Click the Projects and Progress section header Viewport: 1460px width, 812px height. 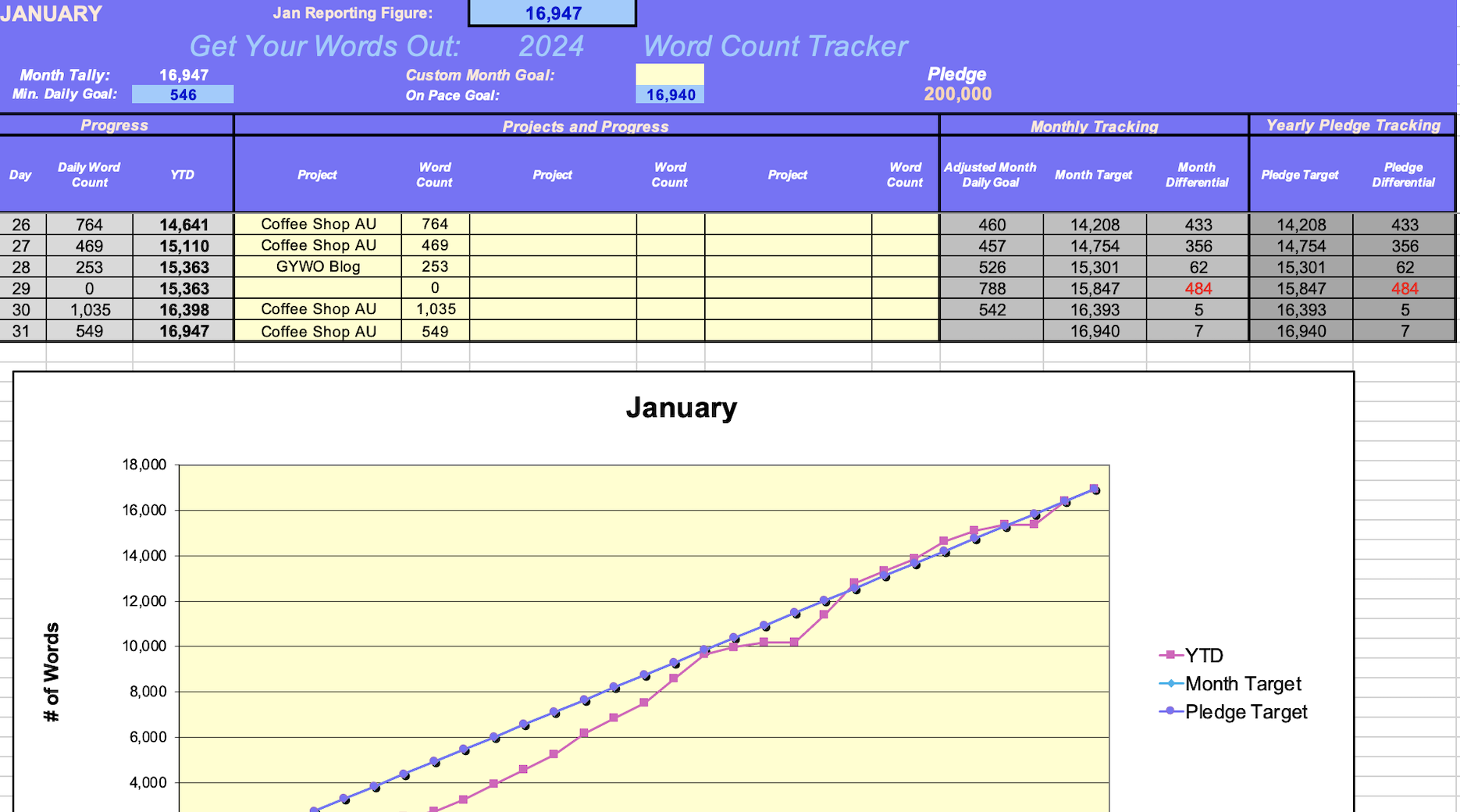(x=586, y=126)
